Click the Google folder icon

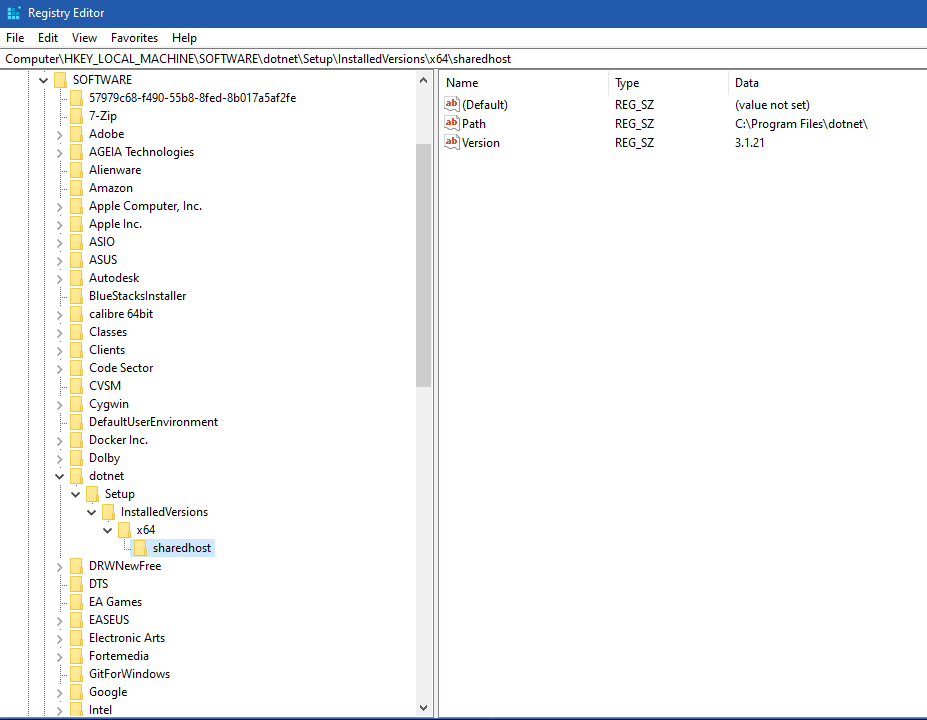[x=76, y=692]
